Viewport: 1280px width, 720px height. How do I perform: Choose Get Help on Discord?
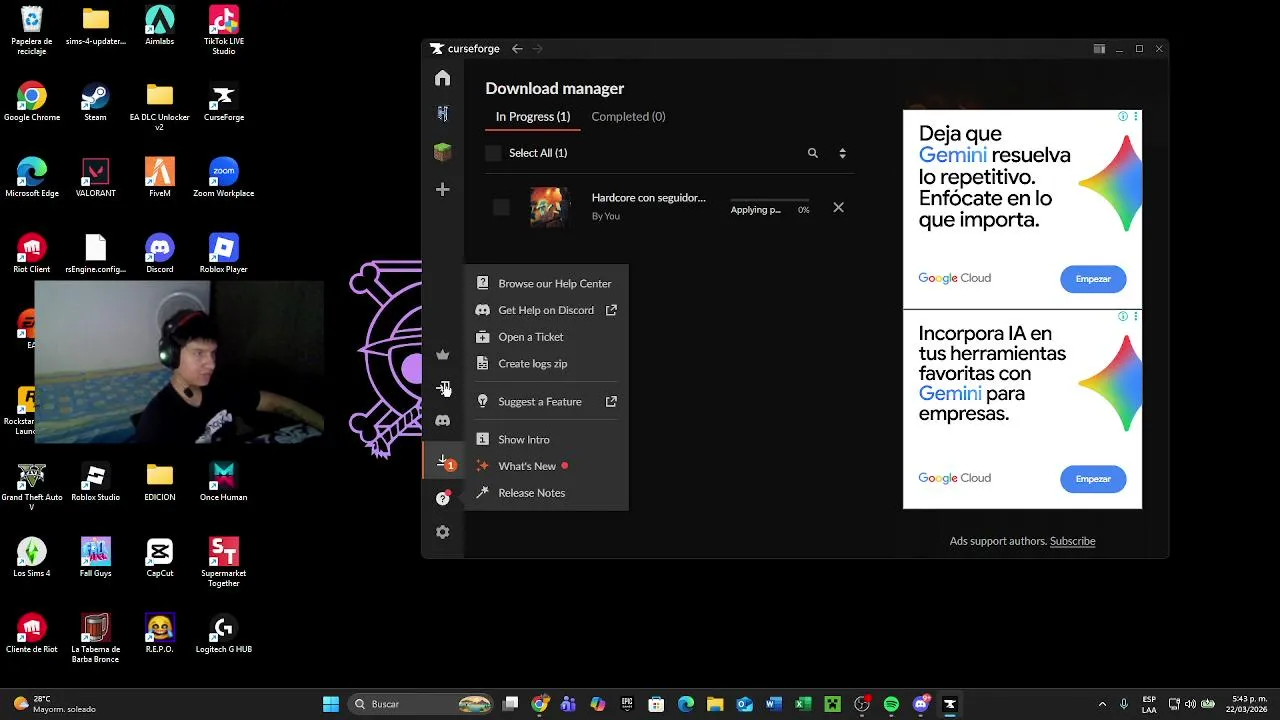(546, 310)
